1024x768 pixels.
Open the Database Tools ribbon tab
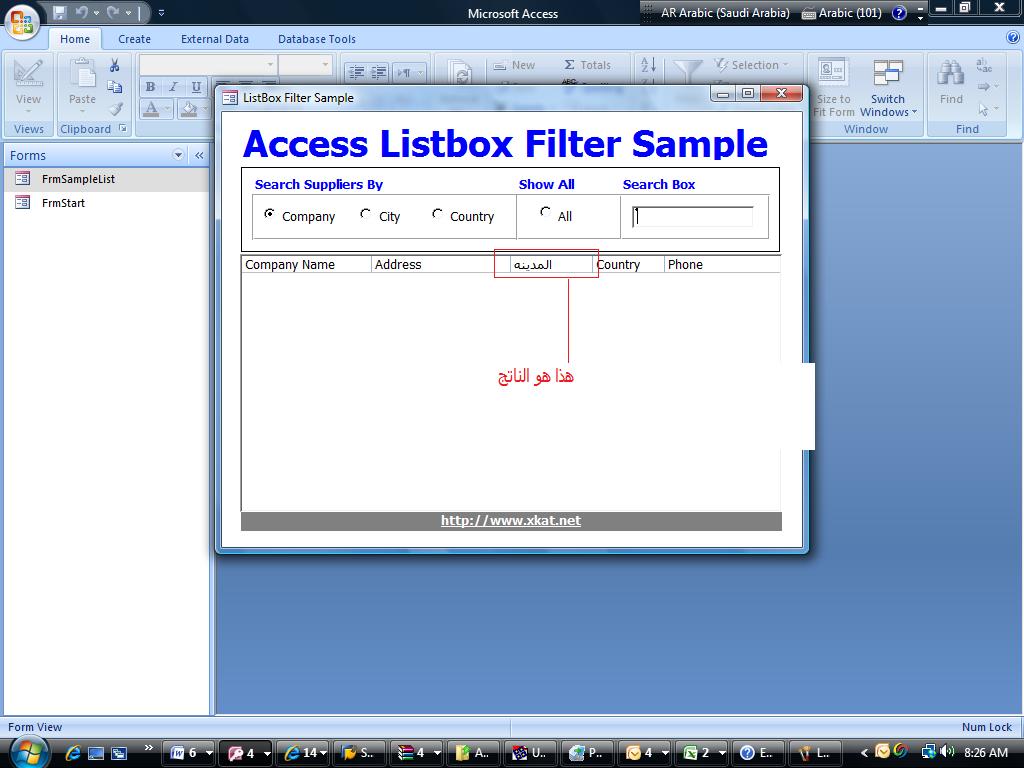pyautogui.click(x=317, y=39)
